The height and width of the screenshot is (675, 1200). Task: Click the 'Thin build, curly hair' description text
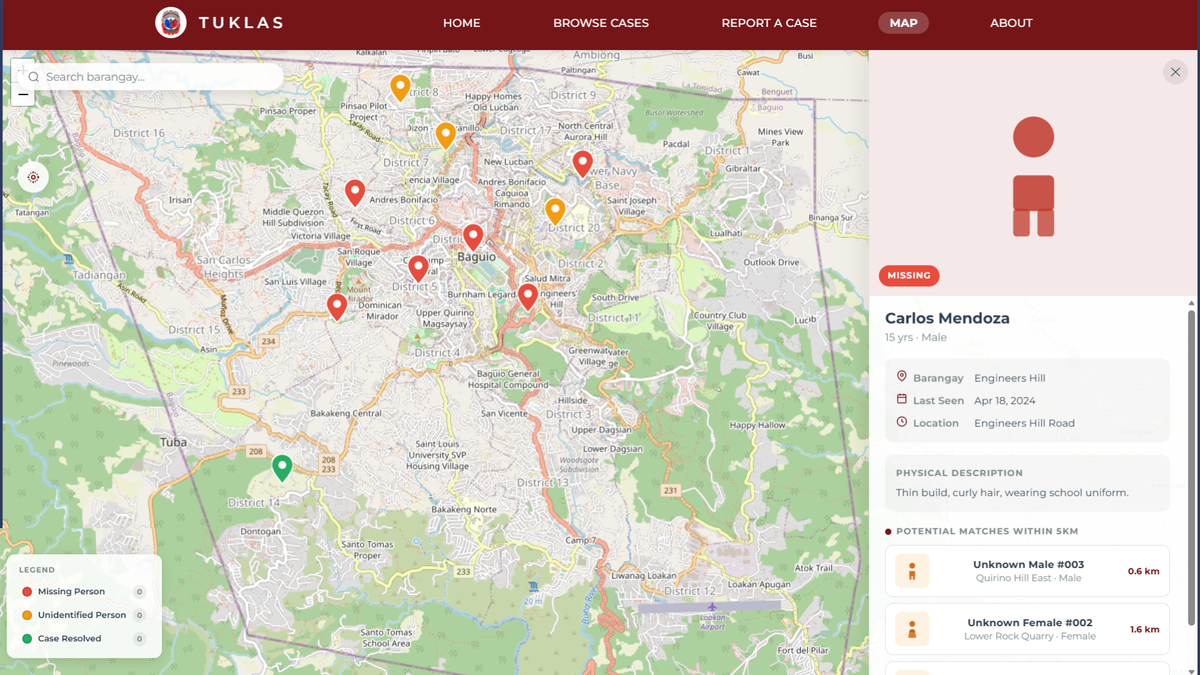coord(1012,492)
